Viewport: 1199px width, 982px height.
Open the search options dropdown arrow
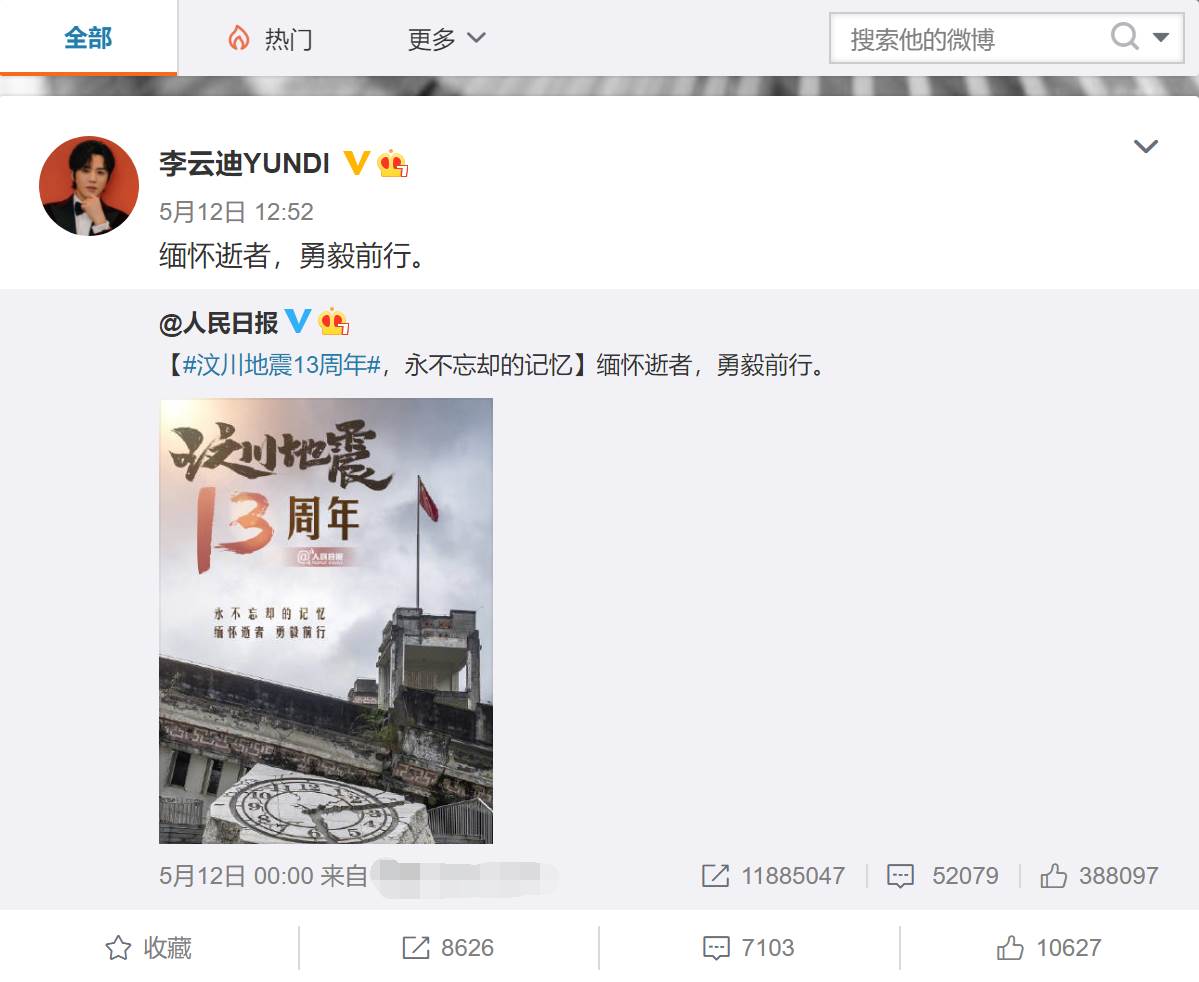pyautogui.click(x=1161, y=37)
